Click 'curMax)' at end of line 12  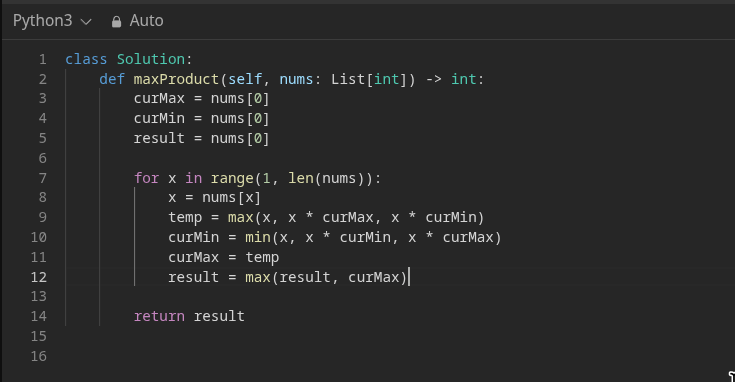point(378,277)
